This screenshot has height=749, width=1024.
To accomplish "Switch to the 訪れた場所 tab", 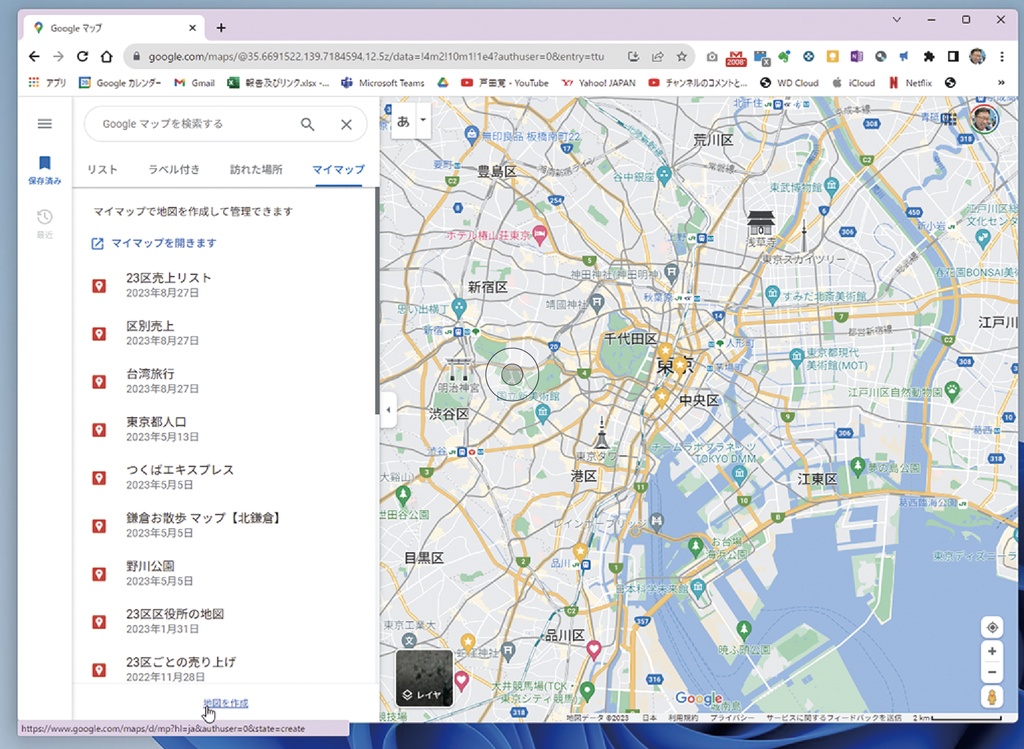I will pos(256,170).
